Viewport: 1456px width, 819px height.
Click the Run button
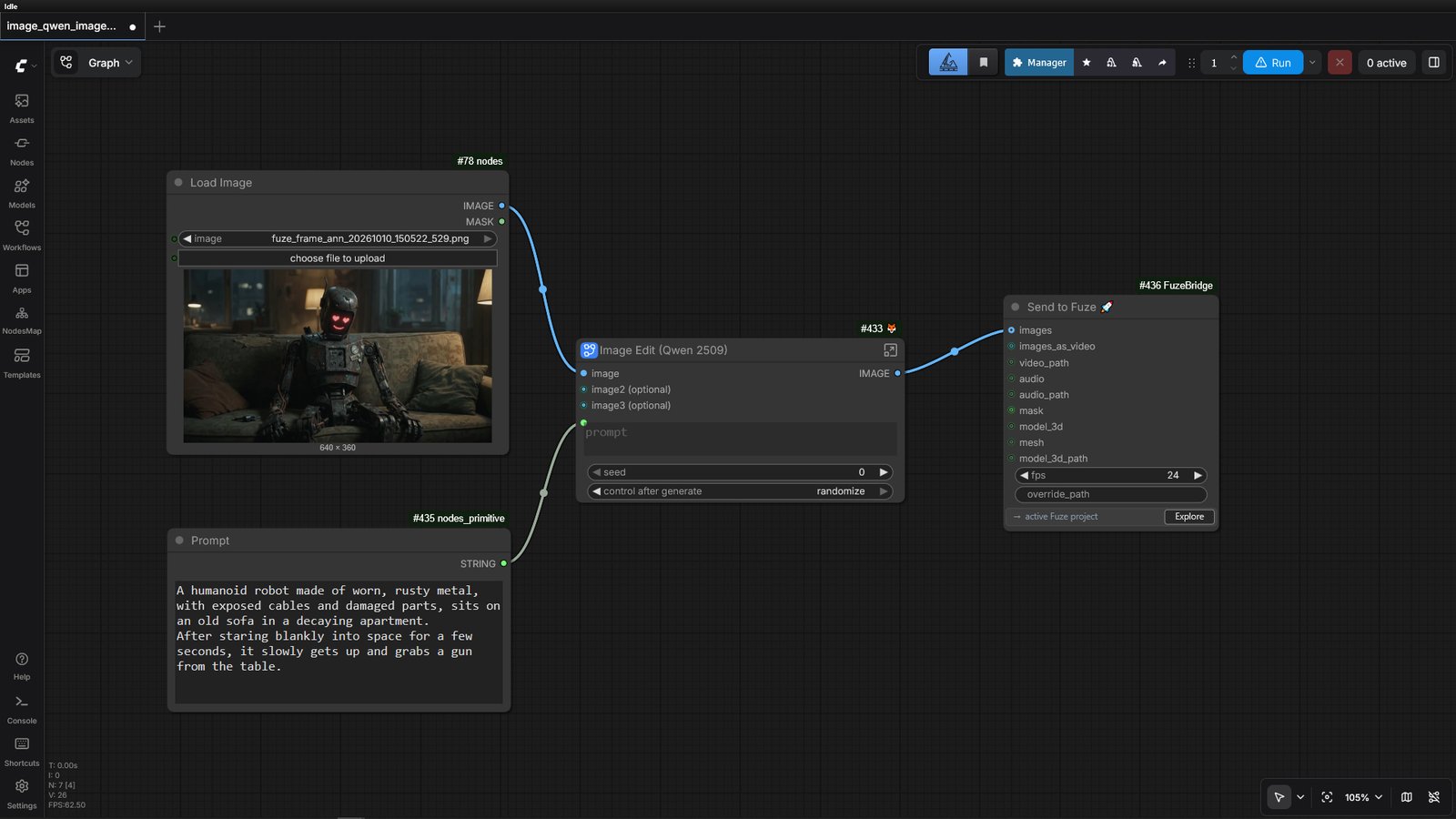[x=1272, y=63]
